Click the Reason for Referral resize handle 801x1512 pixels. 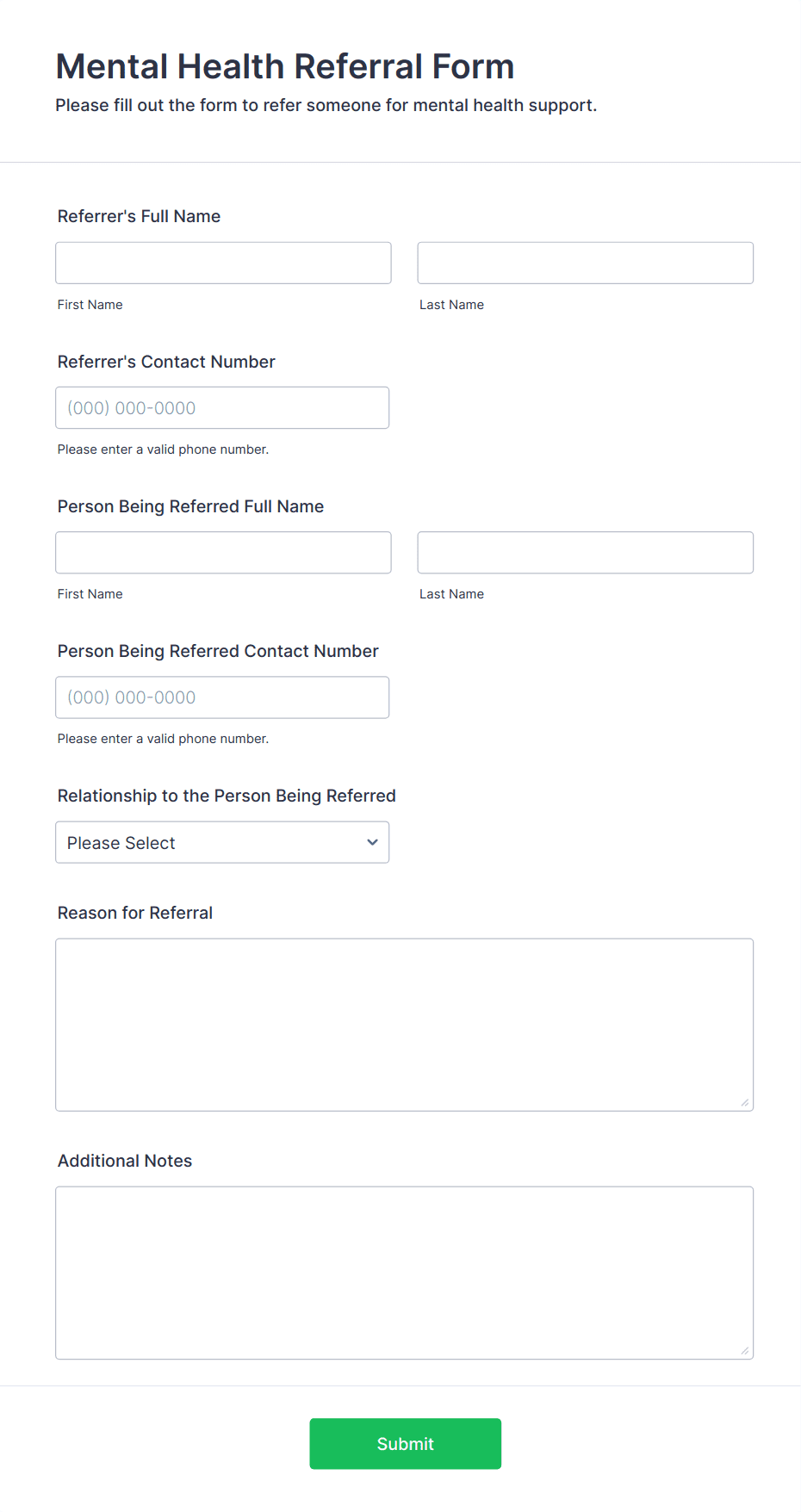[x=744, y=1103]
